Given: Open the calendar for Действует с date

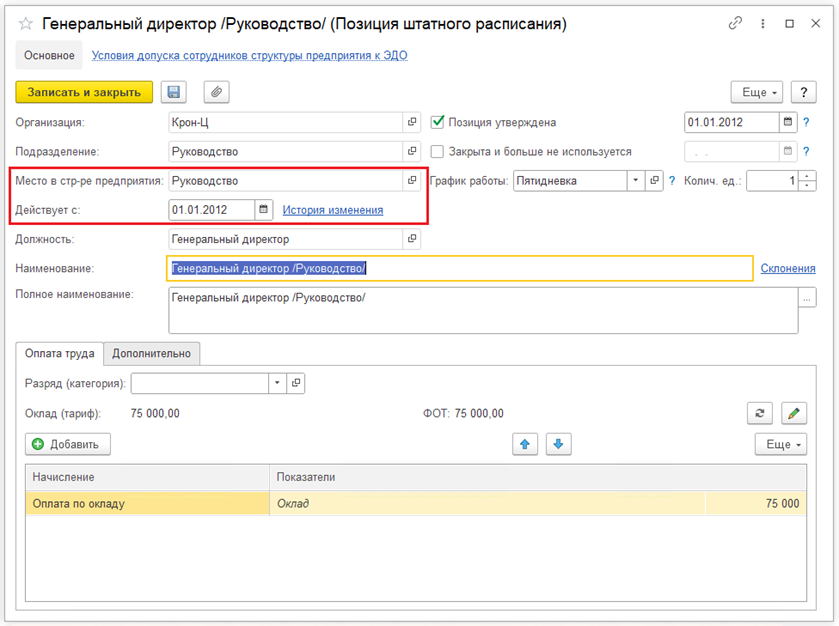Looking at the screenshot, I should [263, 210].
